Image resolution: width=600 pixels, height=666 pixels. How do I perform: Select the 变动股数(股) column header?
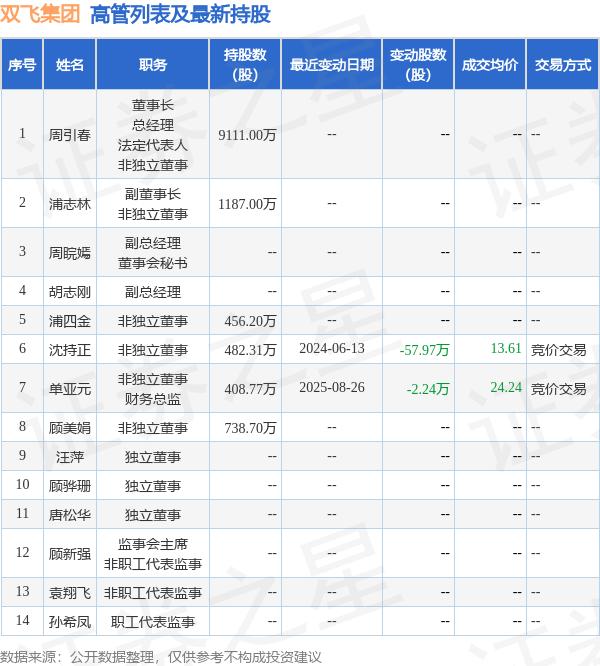[418, 65]
